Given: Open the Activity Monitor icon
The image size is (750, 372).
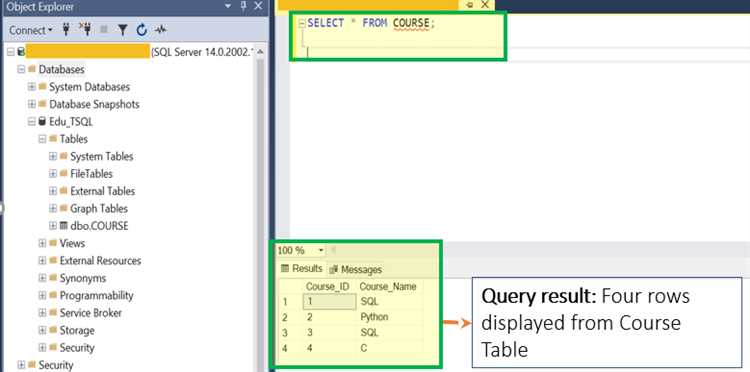Looking at the screenshot, I should click(x=160, y=30).
